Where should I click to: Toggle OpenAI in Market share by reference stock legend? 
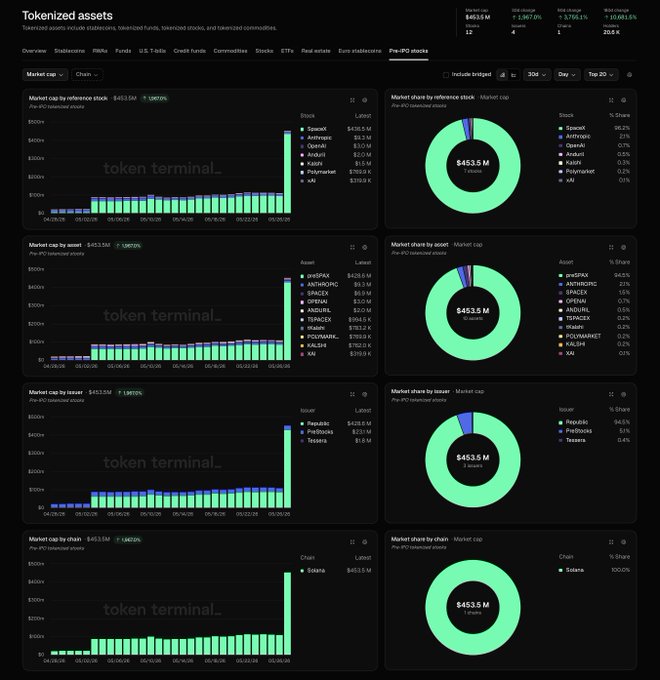(594, 145)
